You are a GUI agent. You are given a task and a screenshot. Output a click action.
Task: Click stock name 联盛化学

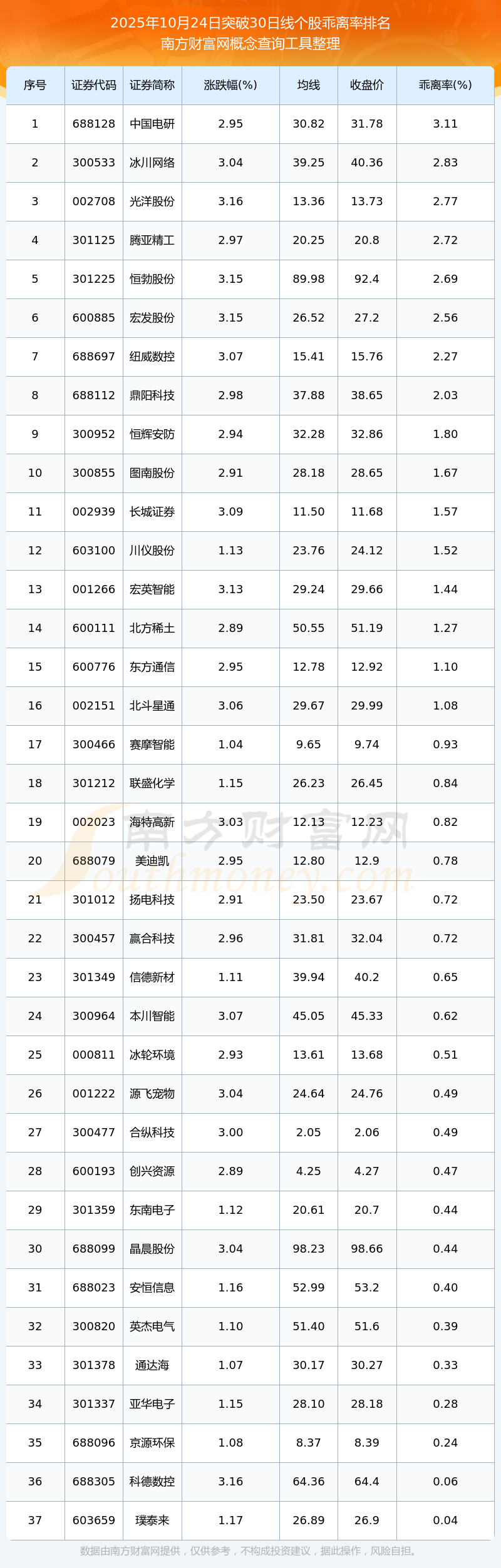[x=152, y=783]
